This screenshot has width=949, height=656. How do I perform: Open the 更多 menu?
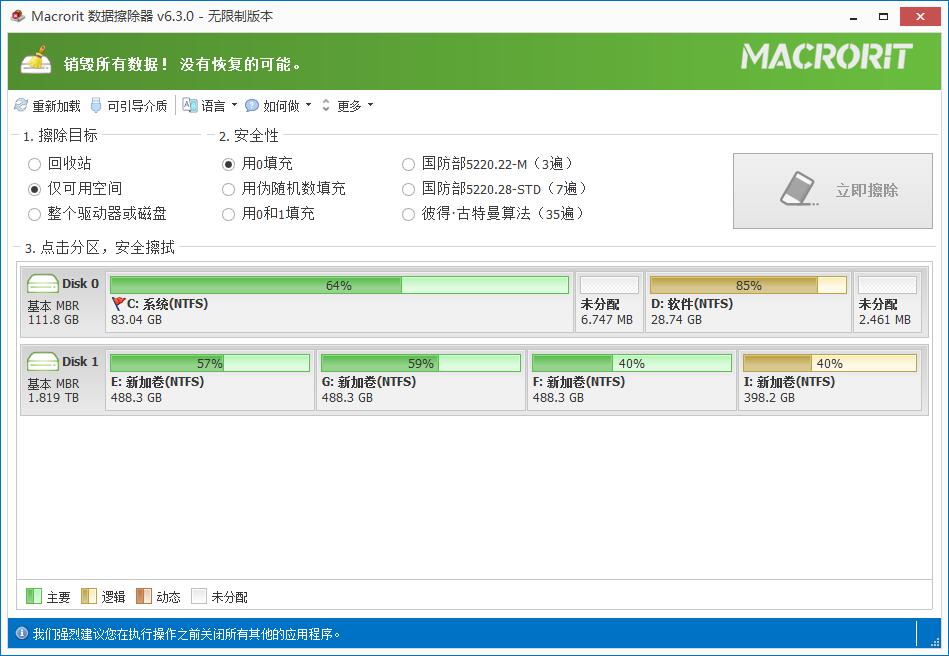click(x=348, y=106)
